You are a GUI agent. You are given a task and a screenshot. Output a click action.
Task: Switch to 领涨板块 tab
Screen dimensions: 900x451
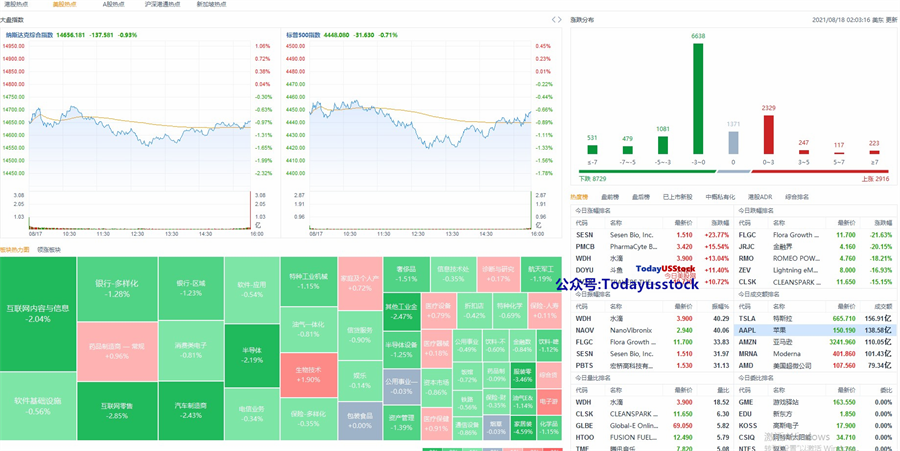point(49,250)
